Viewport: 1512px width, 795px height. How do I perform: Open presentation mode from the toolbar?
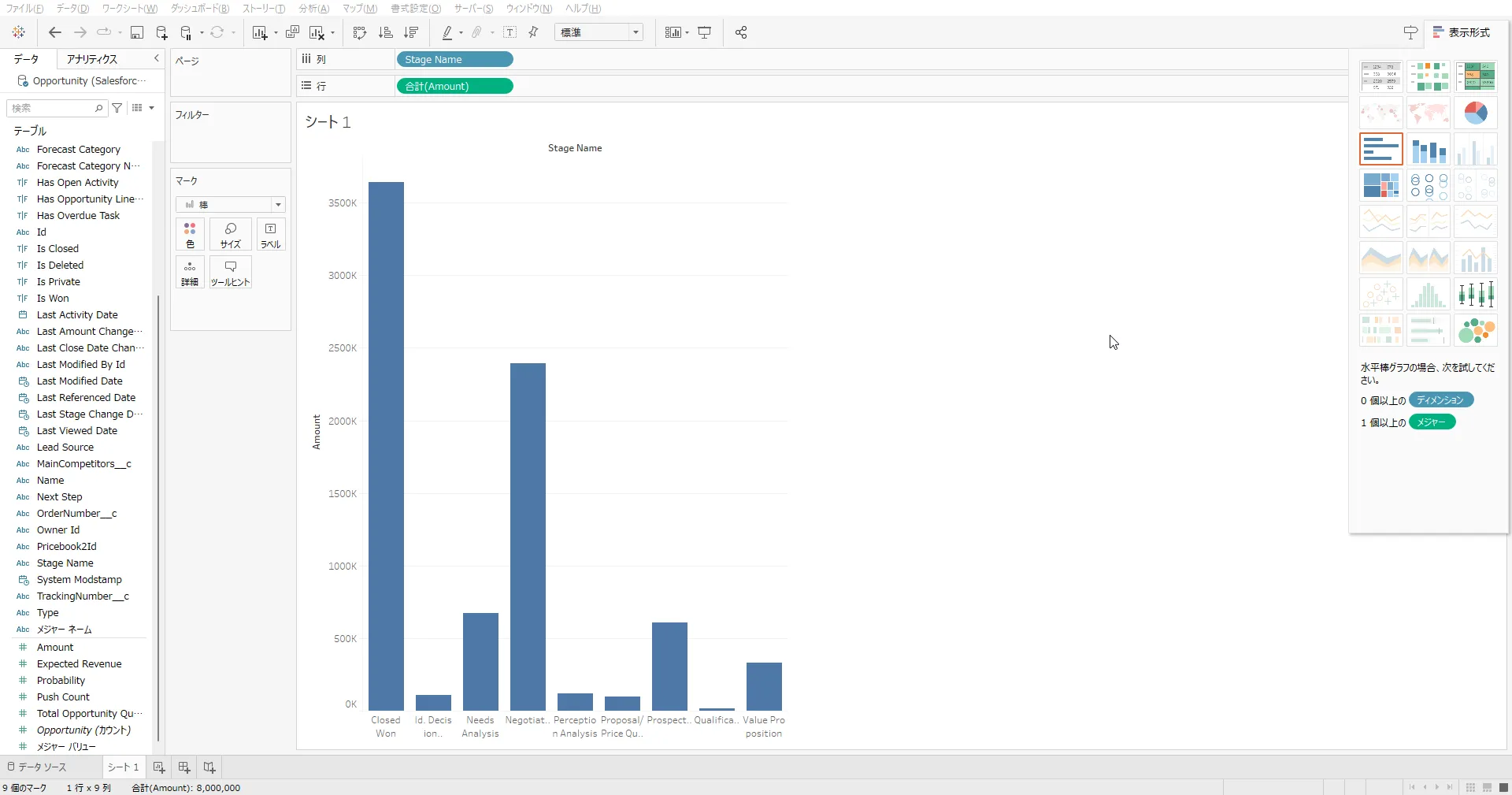click(705, 32)
